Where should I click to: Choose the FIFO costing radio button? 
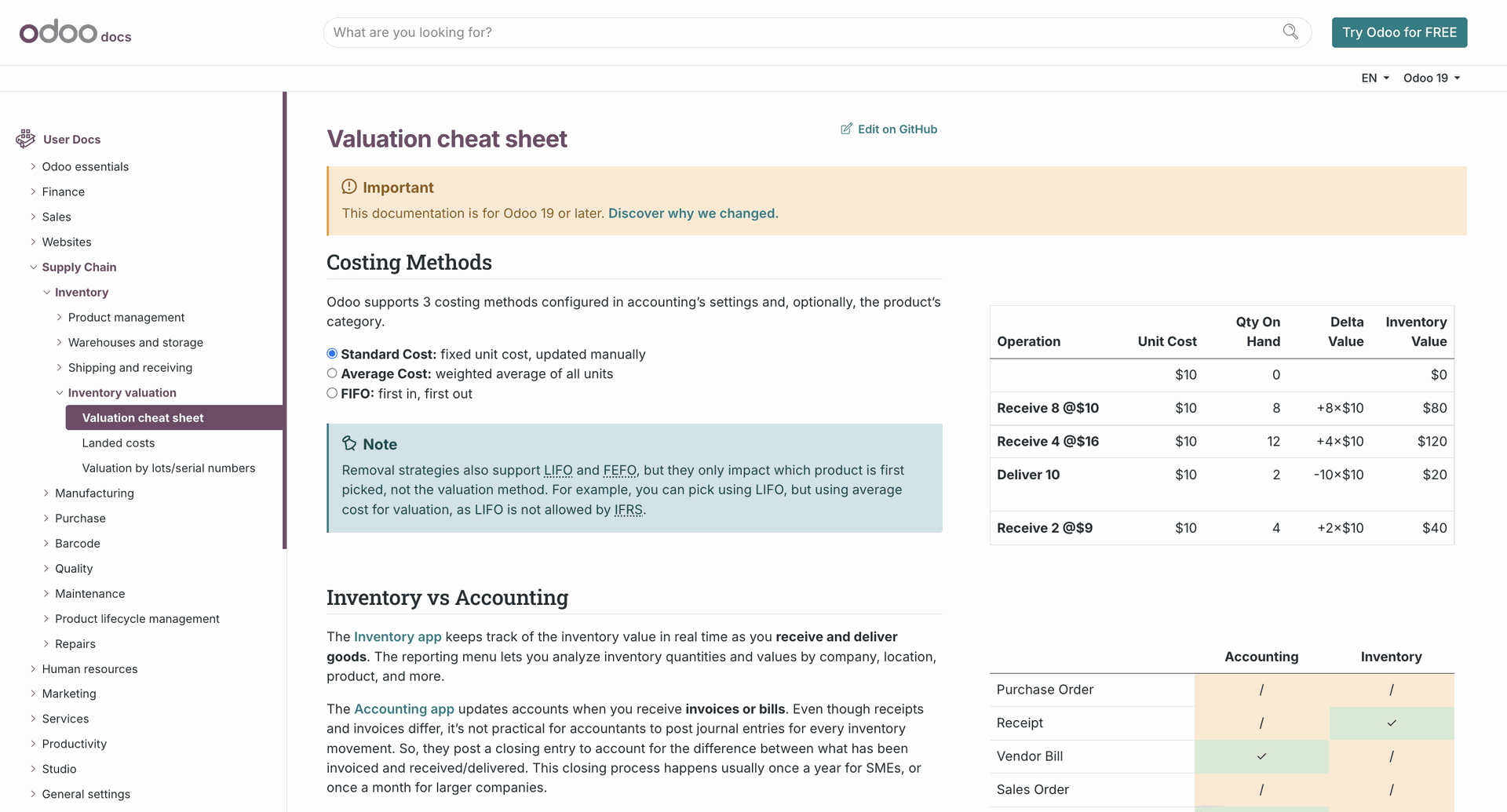[332, 393]
